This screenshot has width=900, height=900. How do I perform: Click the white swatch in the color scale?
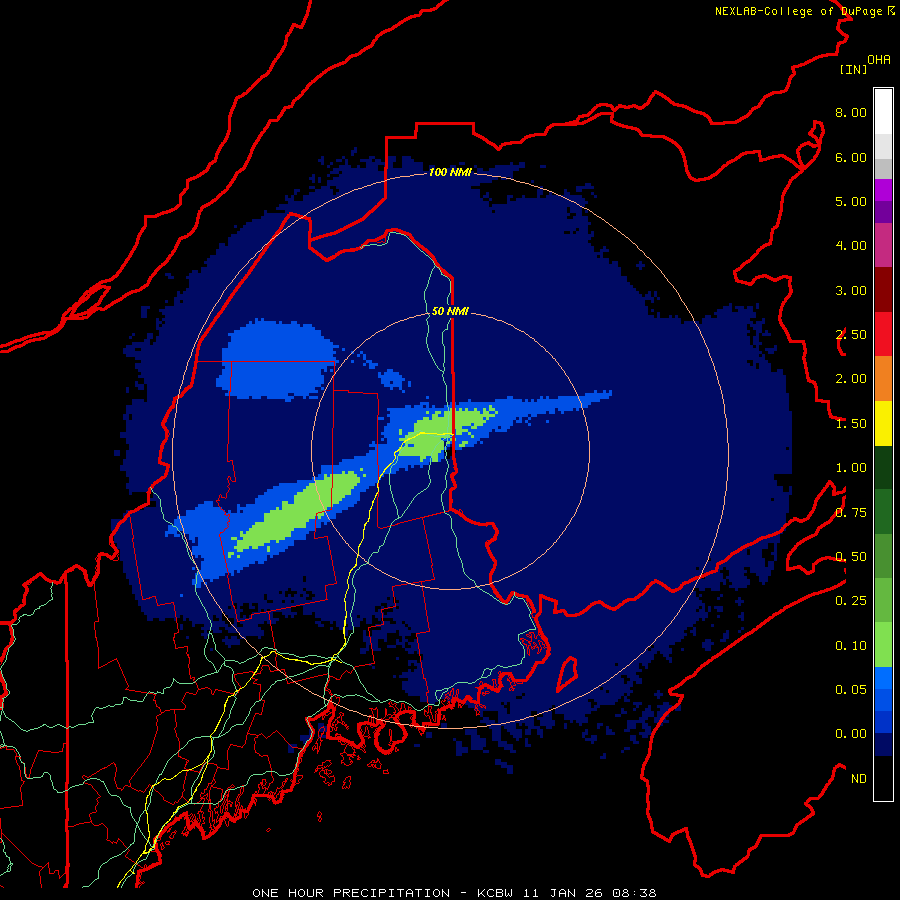click(883, 112)
